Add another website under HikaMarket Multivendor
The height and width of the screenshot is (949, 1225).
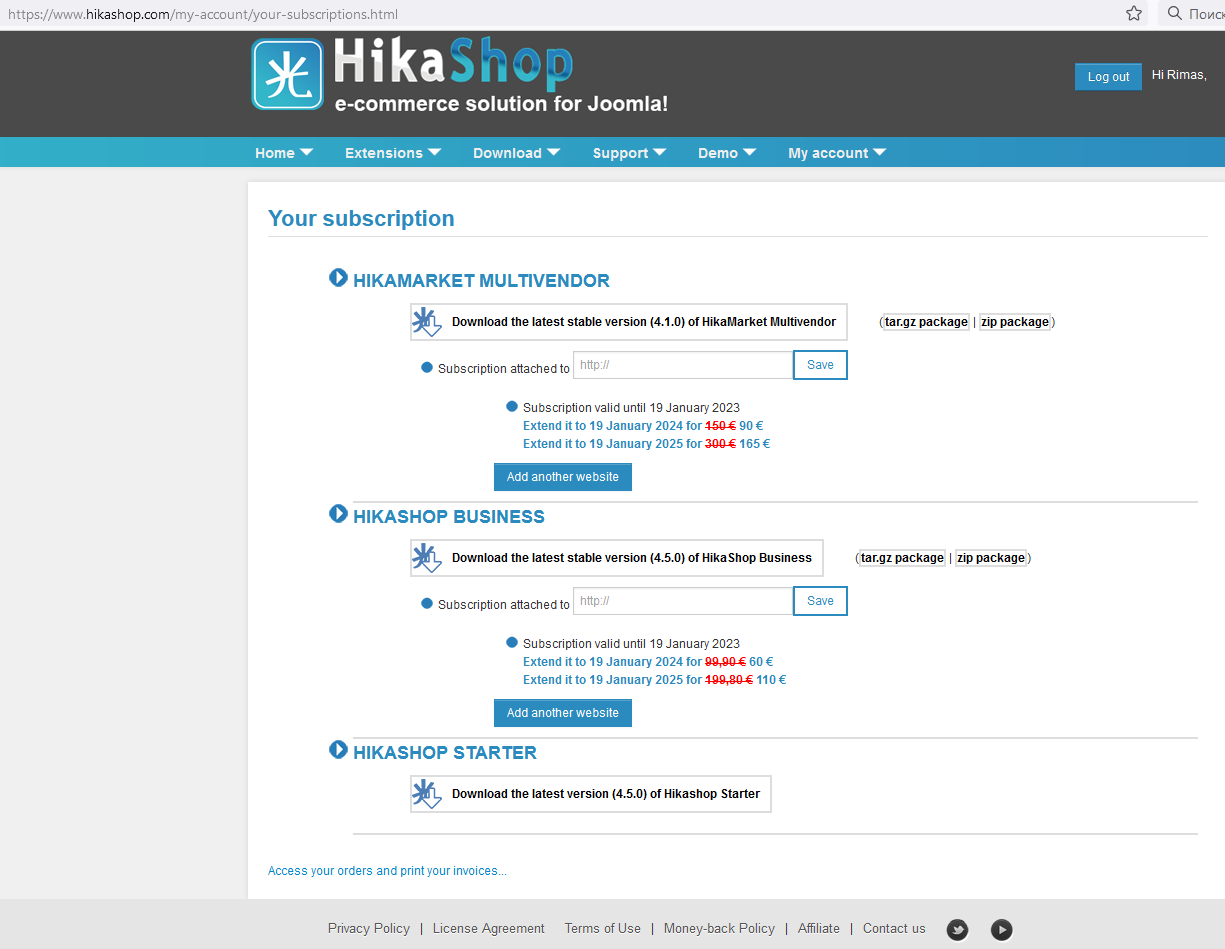[563, 477]
